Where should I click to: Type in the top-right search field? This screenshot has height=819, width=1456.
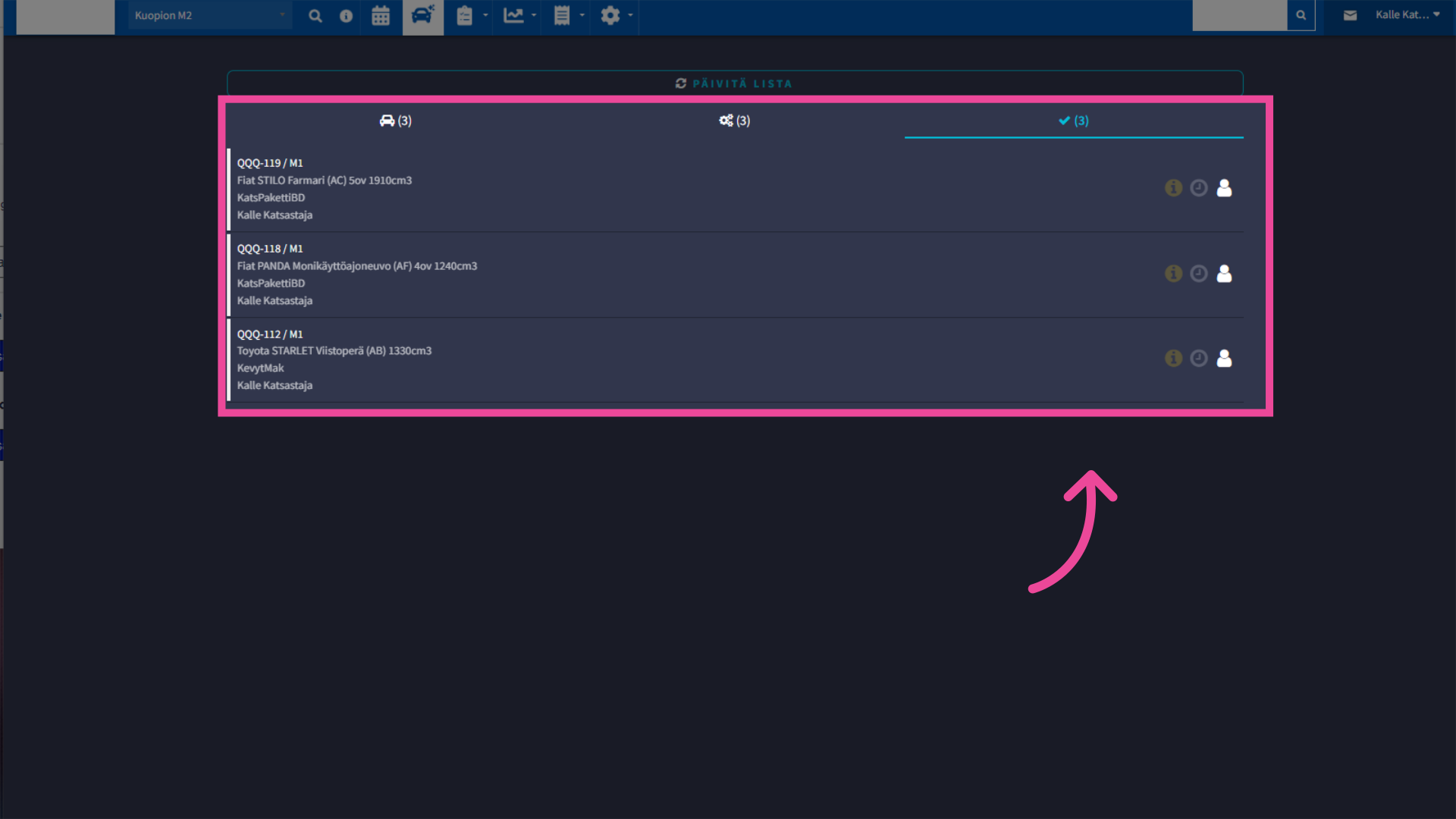(1239, 15)
